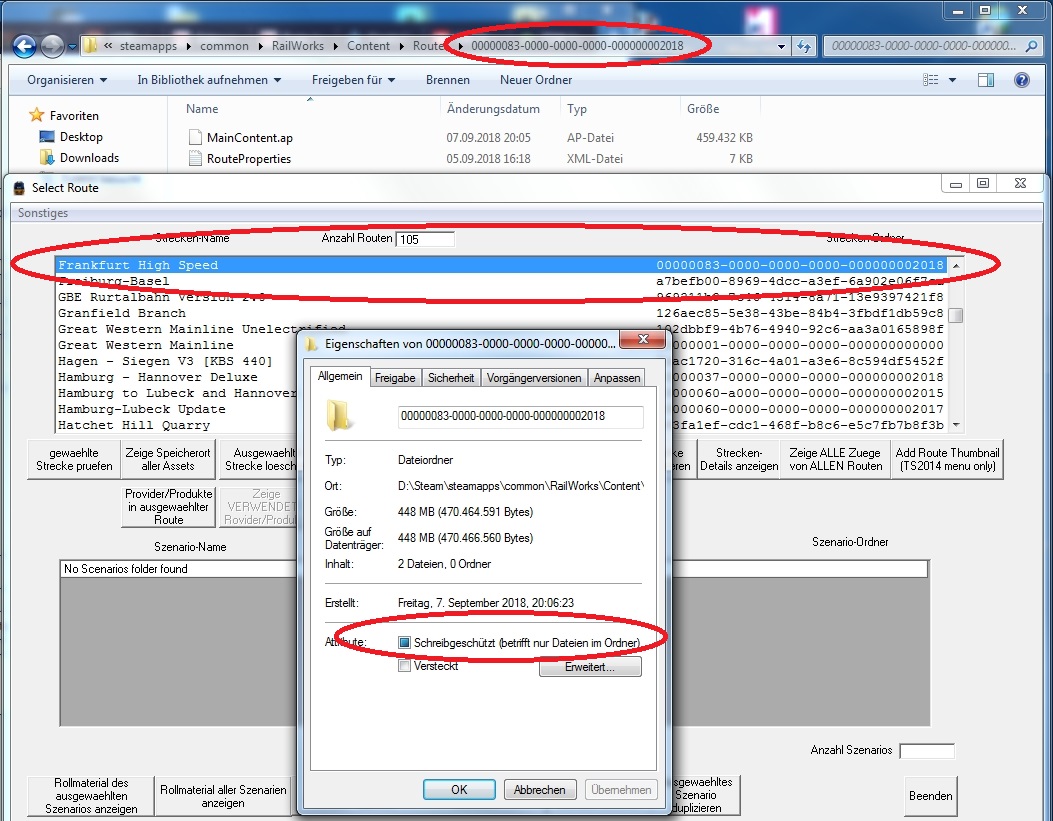The width and height of the screenshot is (1053, 821).
Task: Click Rollmaterial des ausgewaehlten Szenarios anzeigen
Action: pos(91,796)
